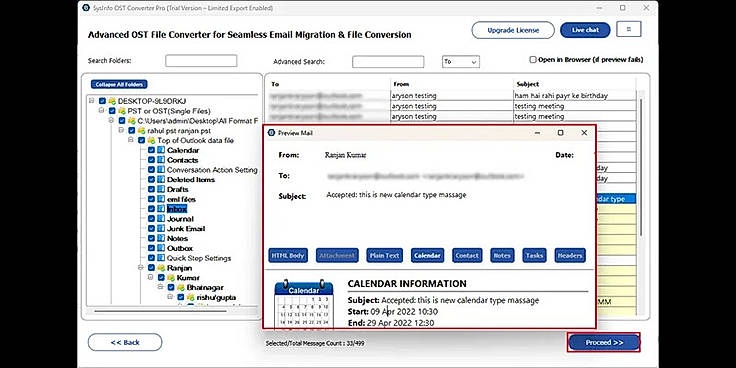Click the Kumar folder icon in the tree

click(171, 278)
